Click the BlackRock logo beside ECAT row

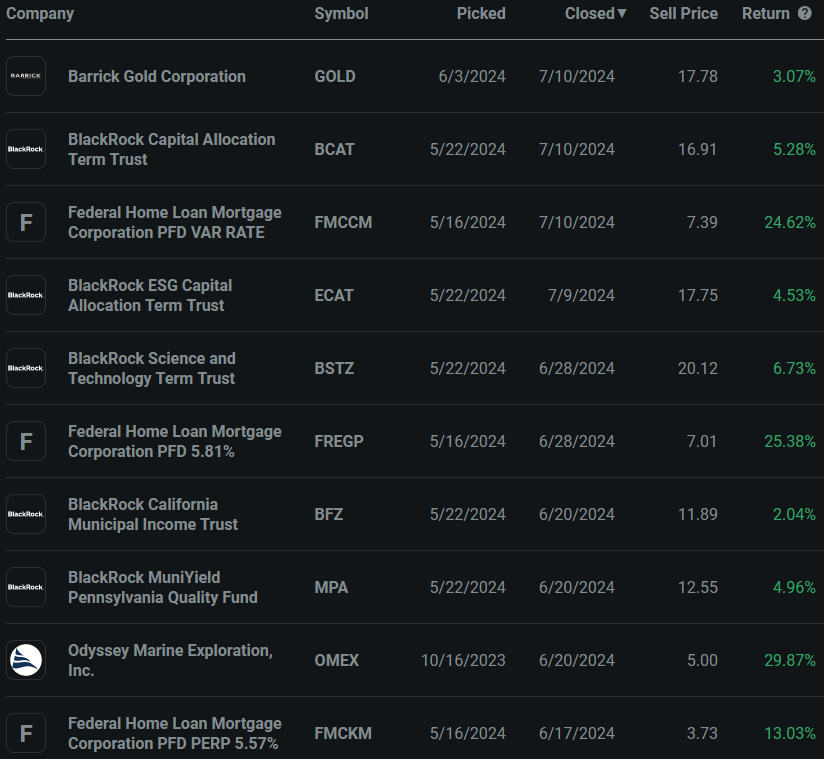26,295
